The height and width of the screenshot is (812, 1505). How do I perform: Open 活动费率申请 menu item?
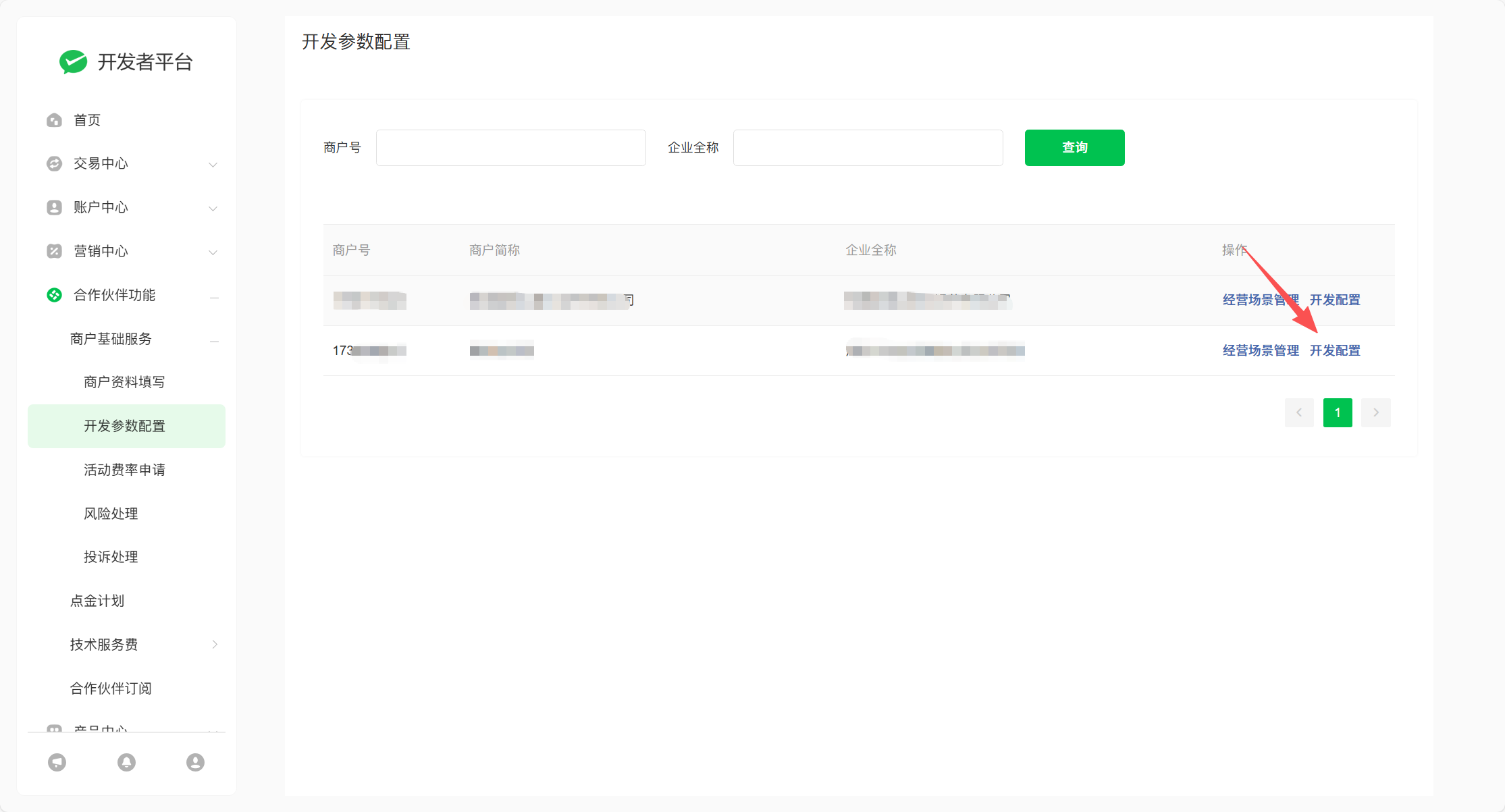pyautogui.click(x=124, y=470)
